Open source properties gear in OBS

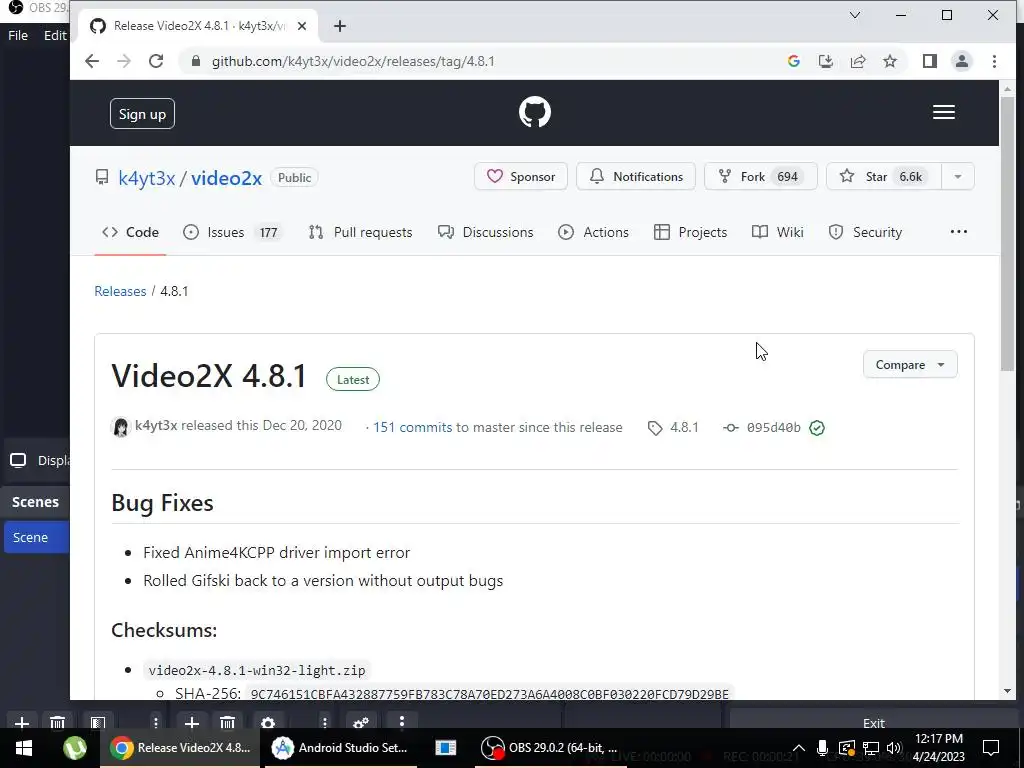coord(268,723)
